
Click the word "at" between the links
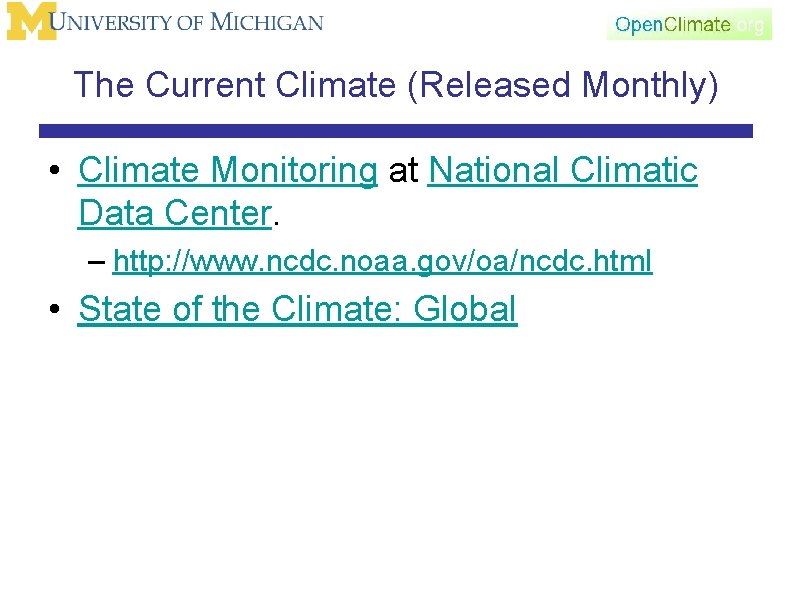[403, 171]
